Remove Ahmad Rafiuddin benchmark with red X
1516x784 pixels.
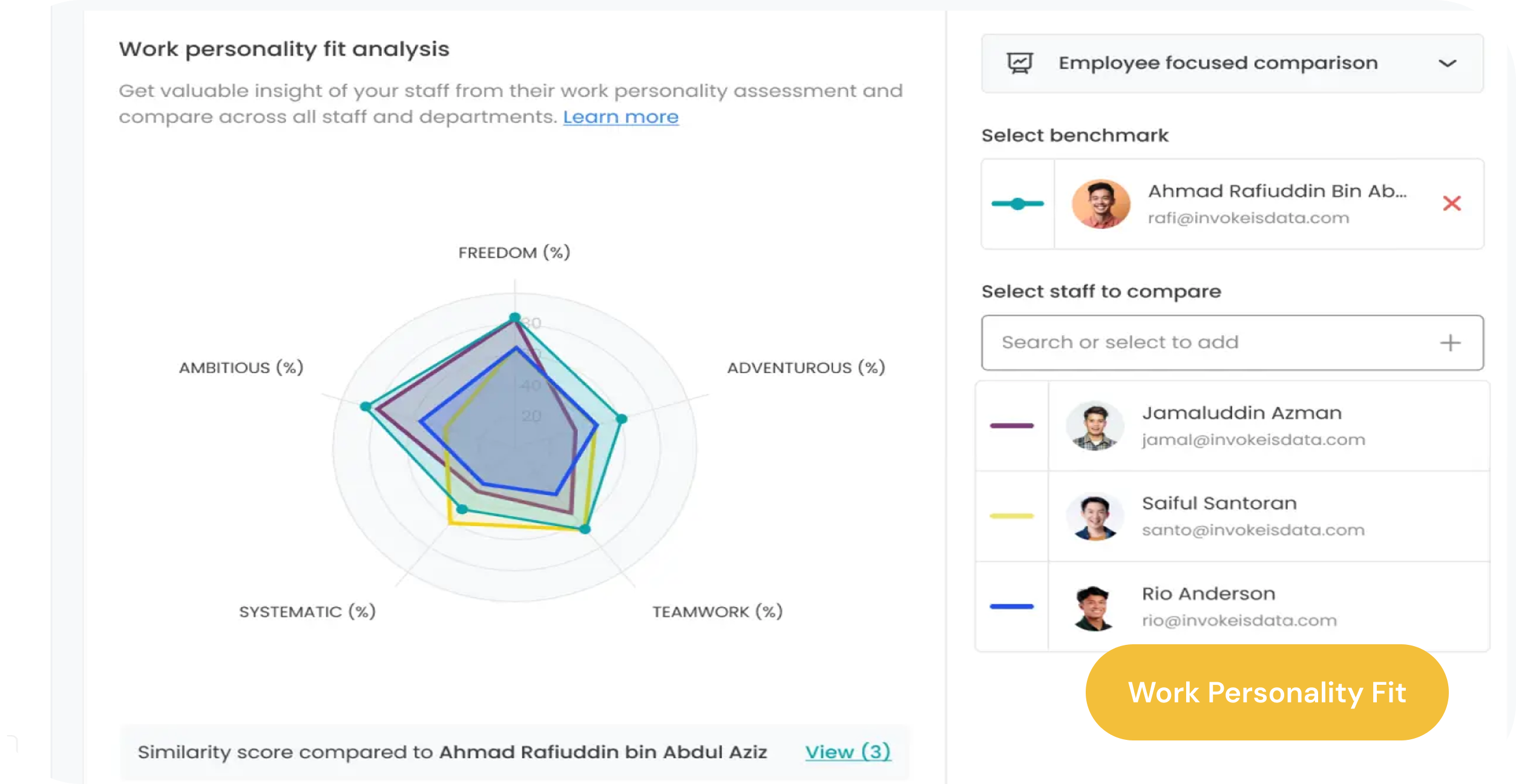pyautogui.click(x=1452, y=203)
